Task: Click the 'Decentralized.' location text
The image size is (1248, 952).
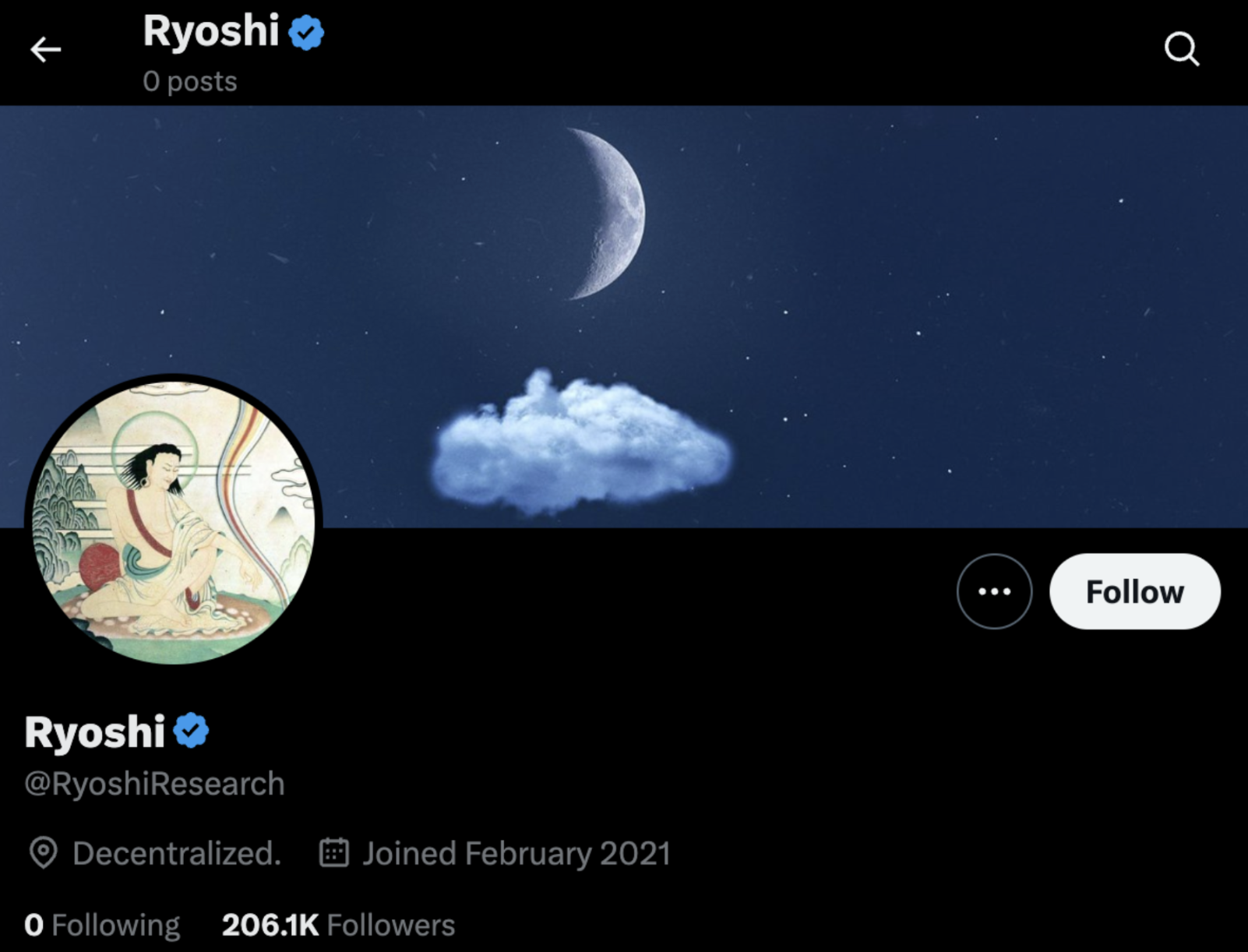Action: click(177, 853)
